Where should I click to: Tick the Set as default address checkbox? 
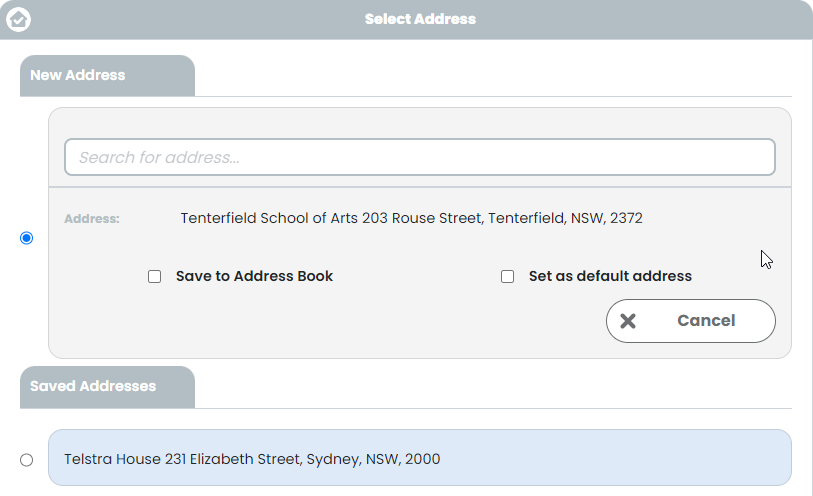[x=508, y=276]
